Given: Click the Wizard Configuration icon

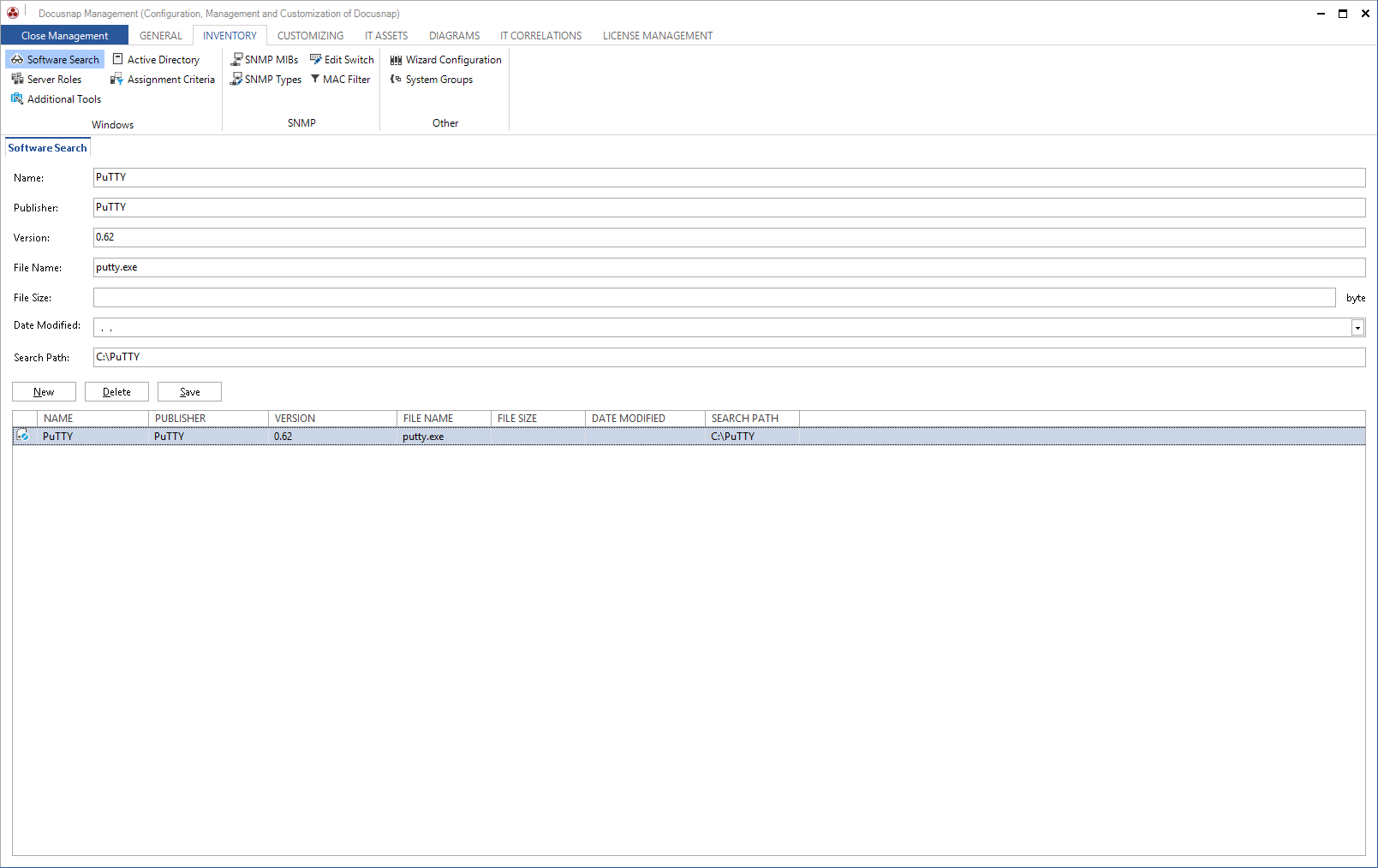Looking at the screenshot, I should pyautogui.click(x=396, y=60).
